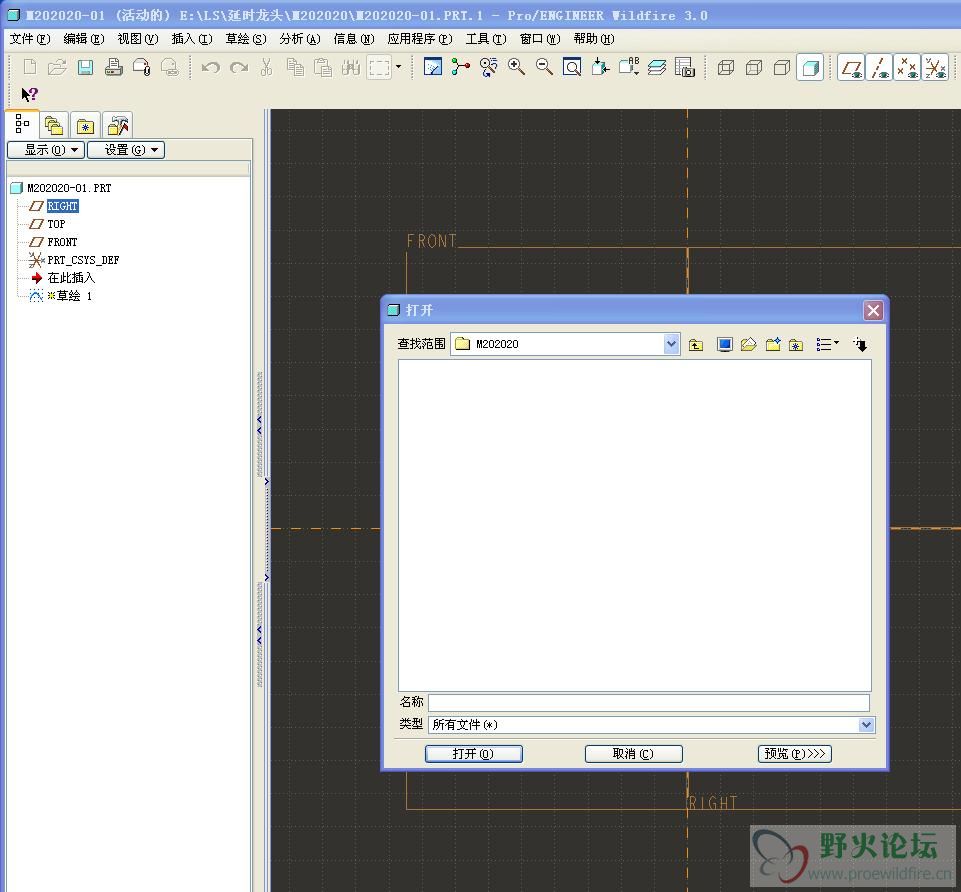Click the email with attachment toolbar icon

pyautogui.click(x=142, y=67)
